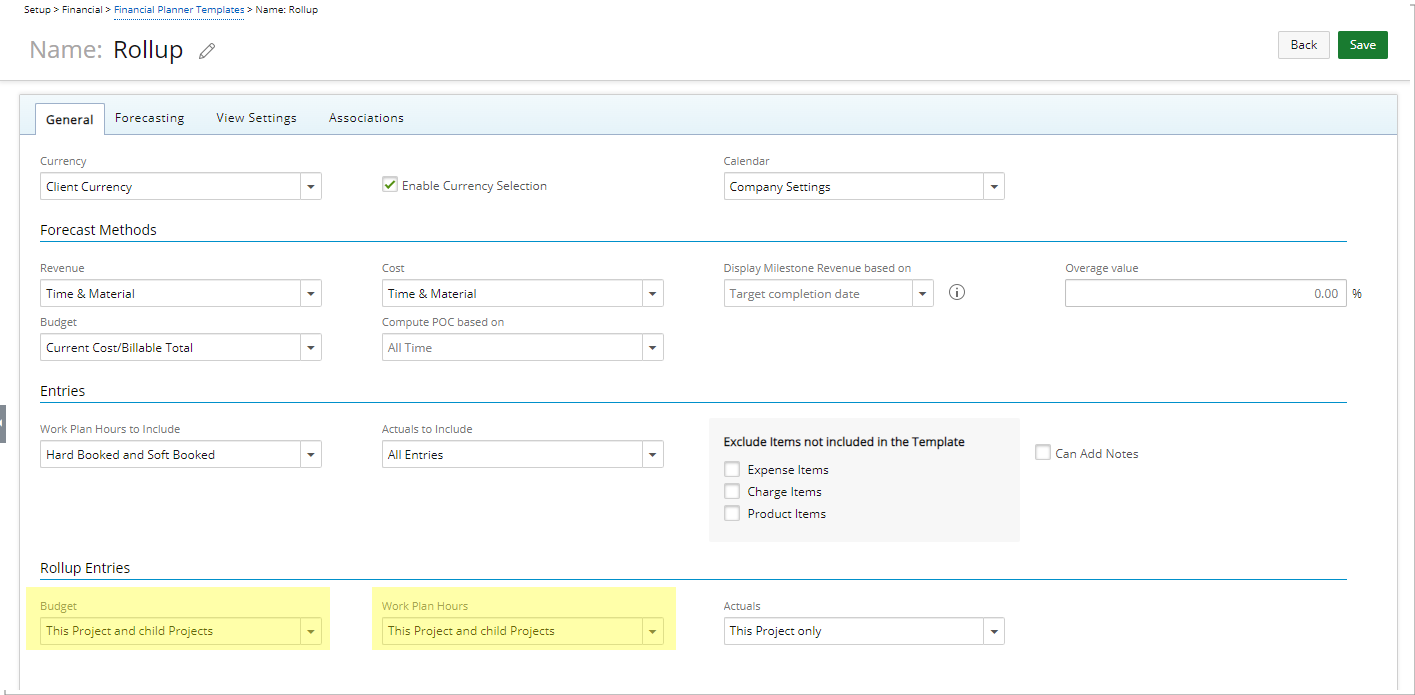Click the Save button
This screenshot has height=695, width=1415.
[1363, 45]
